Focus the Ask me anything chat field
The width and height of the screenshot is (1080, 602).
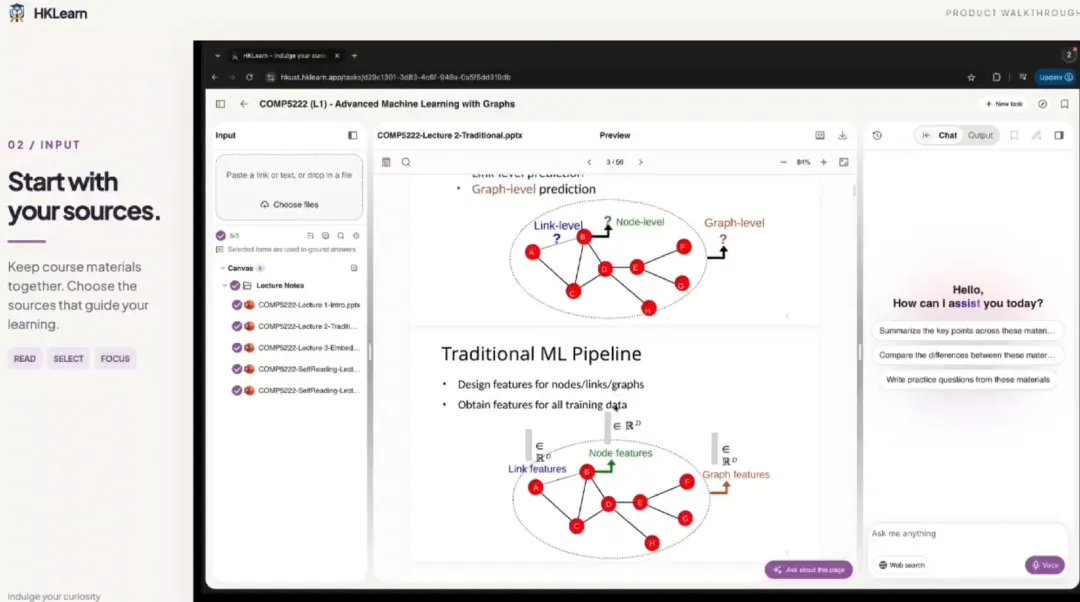tap(967, 534)
